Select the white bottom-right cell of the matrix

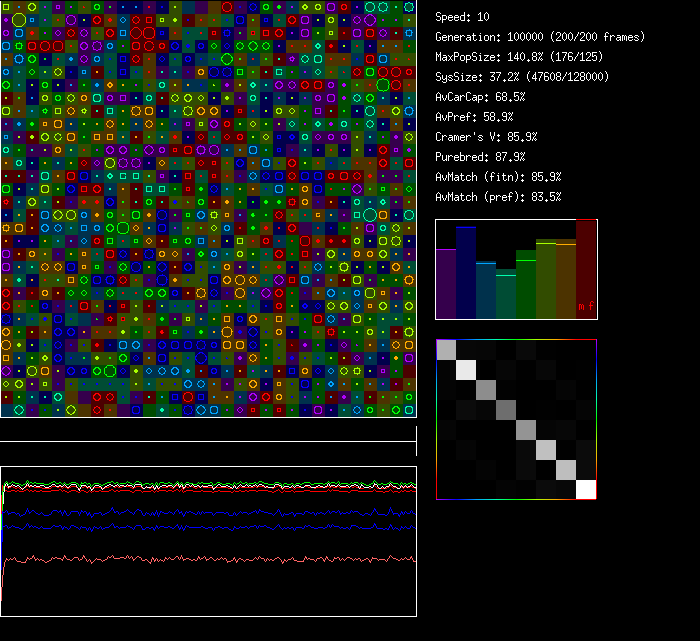586,489
